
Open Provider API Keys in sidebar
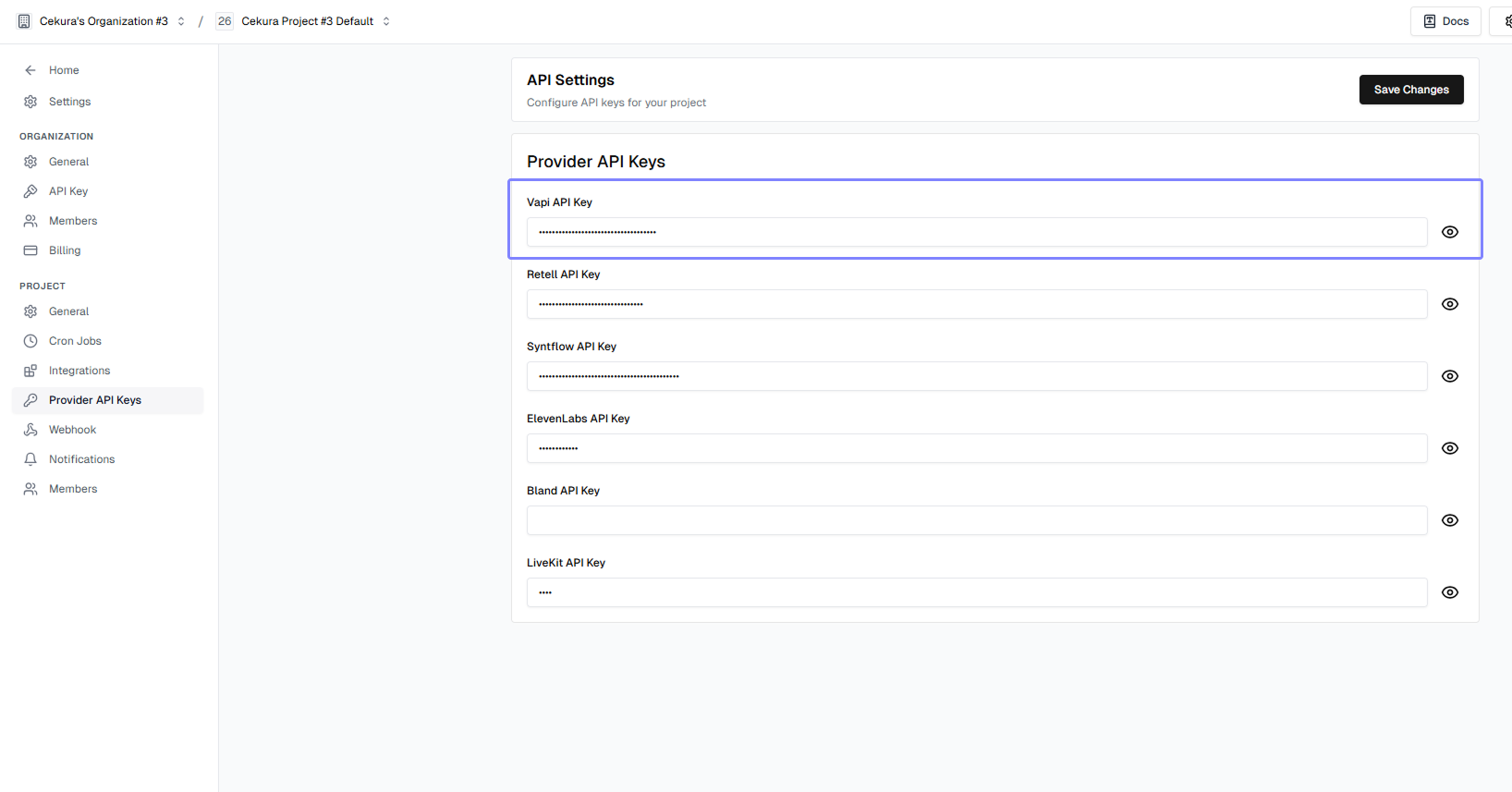pos(95,400)
